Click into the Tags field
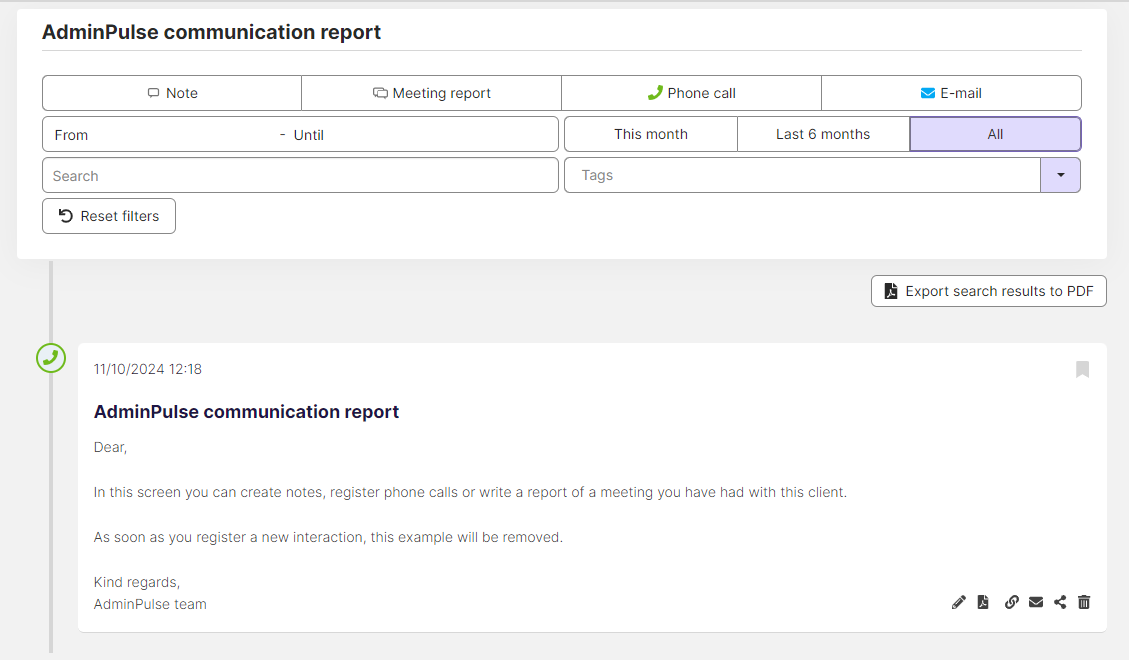This screenshot has height=660, width=1129. (802, 175)
